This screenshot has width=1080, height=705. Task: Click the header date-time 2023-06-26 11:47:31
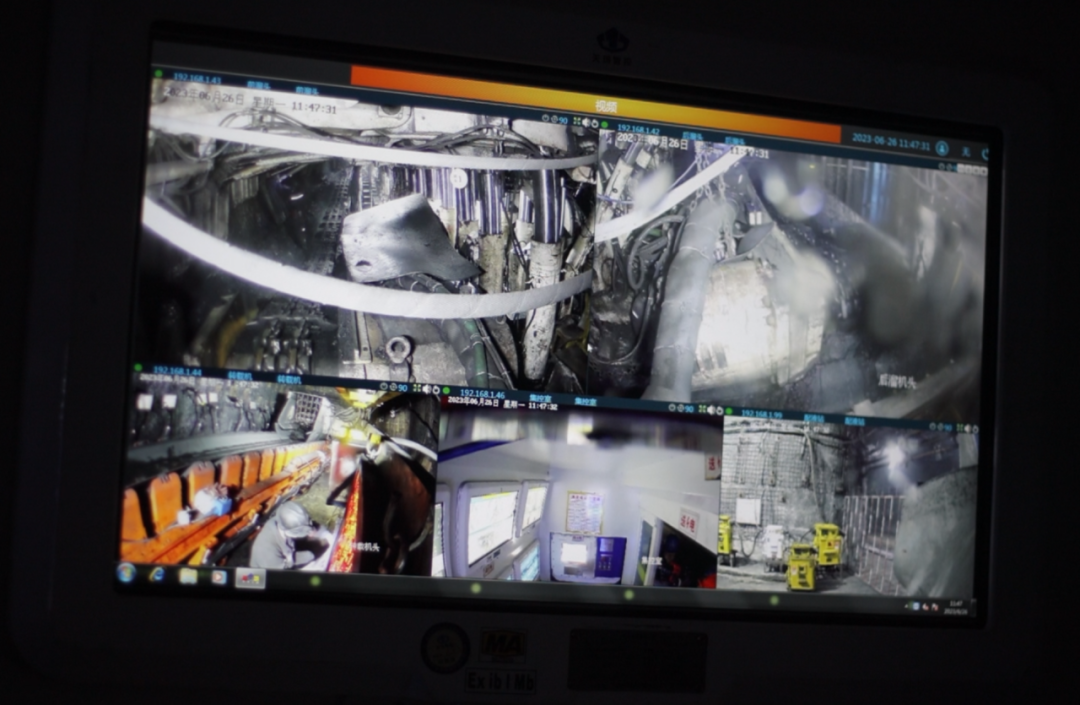coord(890,142)
